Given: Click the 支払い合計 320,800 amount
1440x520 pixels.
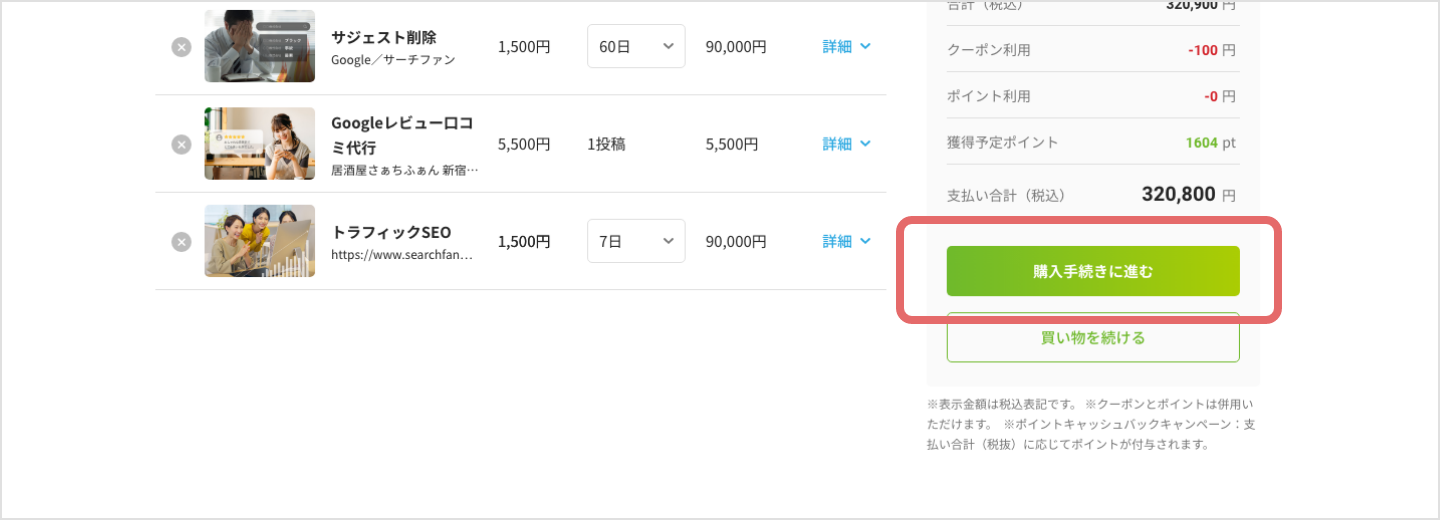Looking at the screenshot, I should (x=1178, y=194).
